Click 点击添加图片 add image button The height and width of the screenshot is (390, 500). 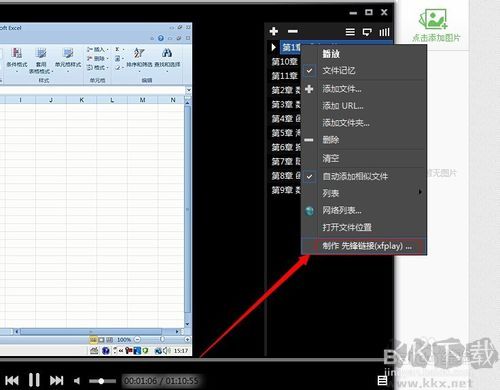(x=436, y=26)
